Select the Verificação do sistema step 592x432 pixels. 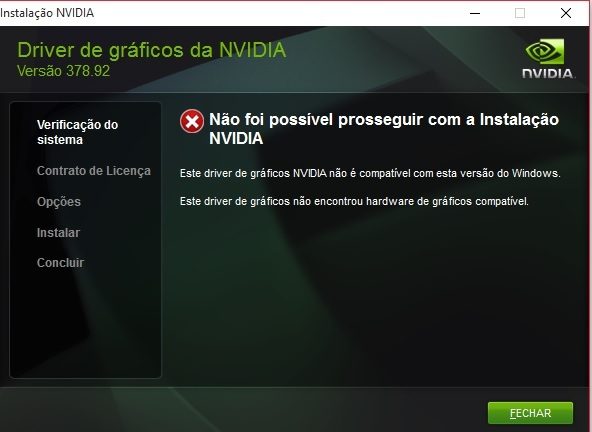click(x=77, y=132)
